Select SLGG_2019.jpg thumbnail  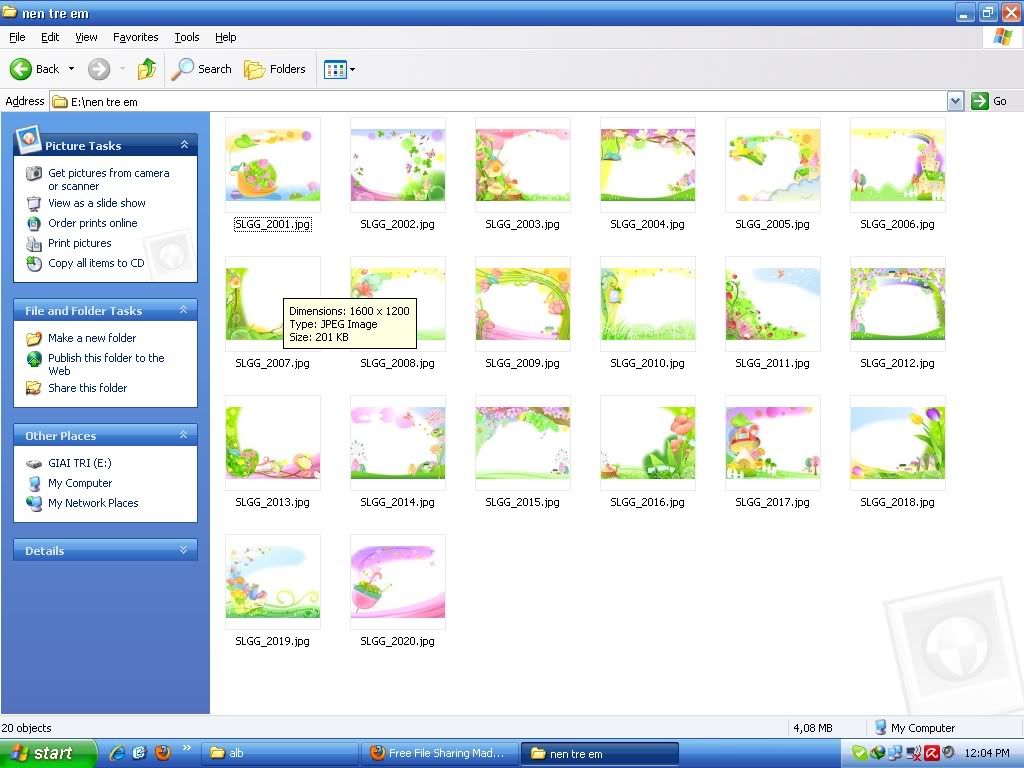coord(273,582)
